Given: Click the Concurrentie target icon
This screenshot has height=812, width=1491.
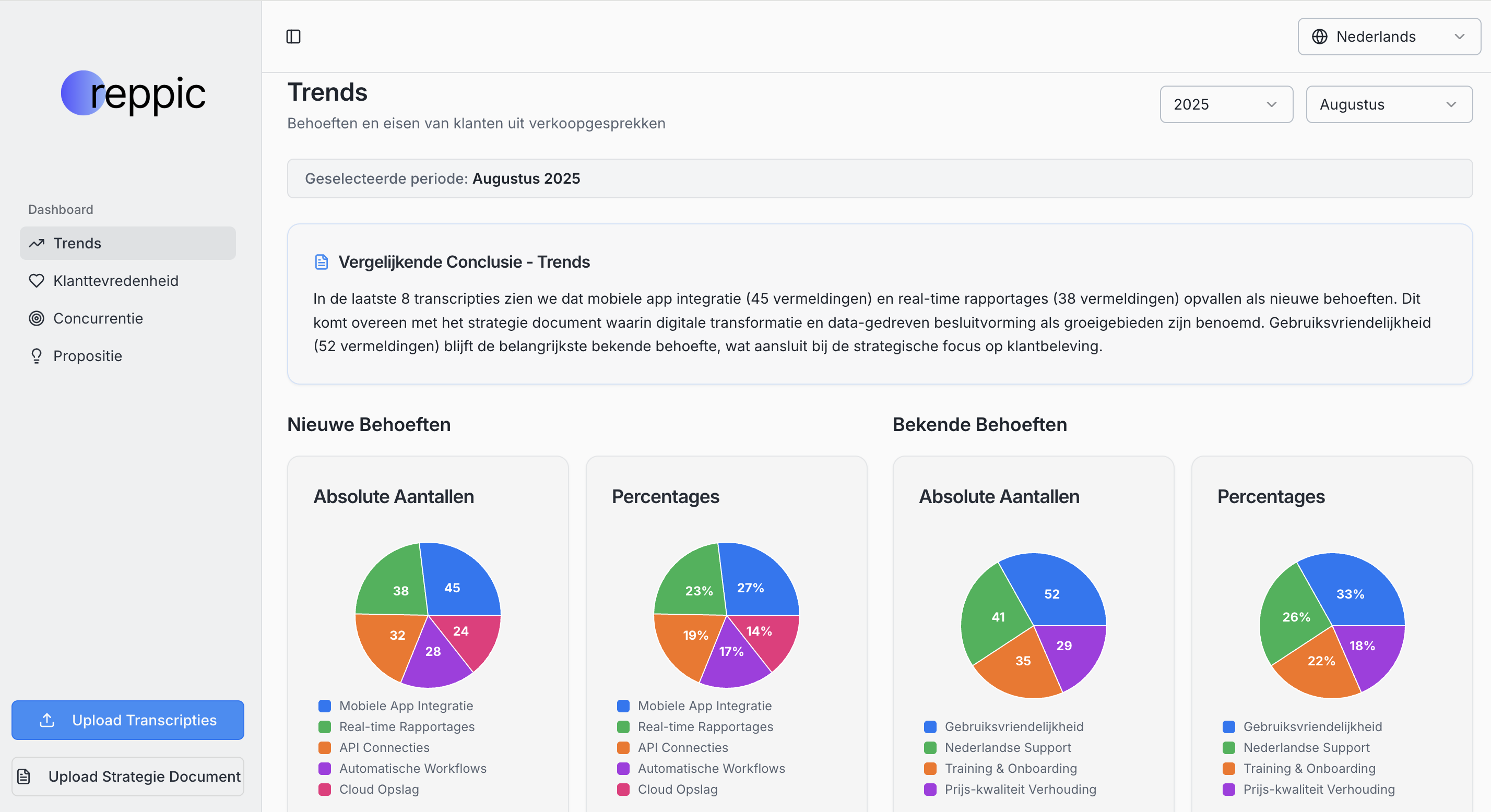Looking at the screenshot, I should click(37, 318).
